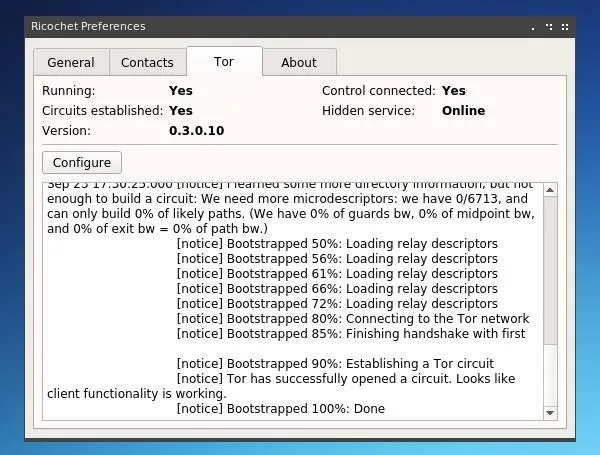Image resolution: width=600 pixels, height=455 pixels.
Task: Click the log scrollbar up arrow
Action: (550, 190)
